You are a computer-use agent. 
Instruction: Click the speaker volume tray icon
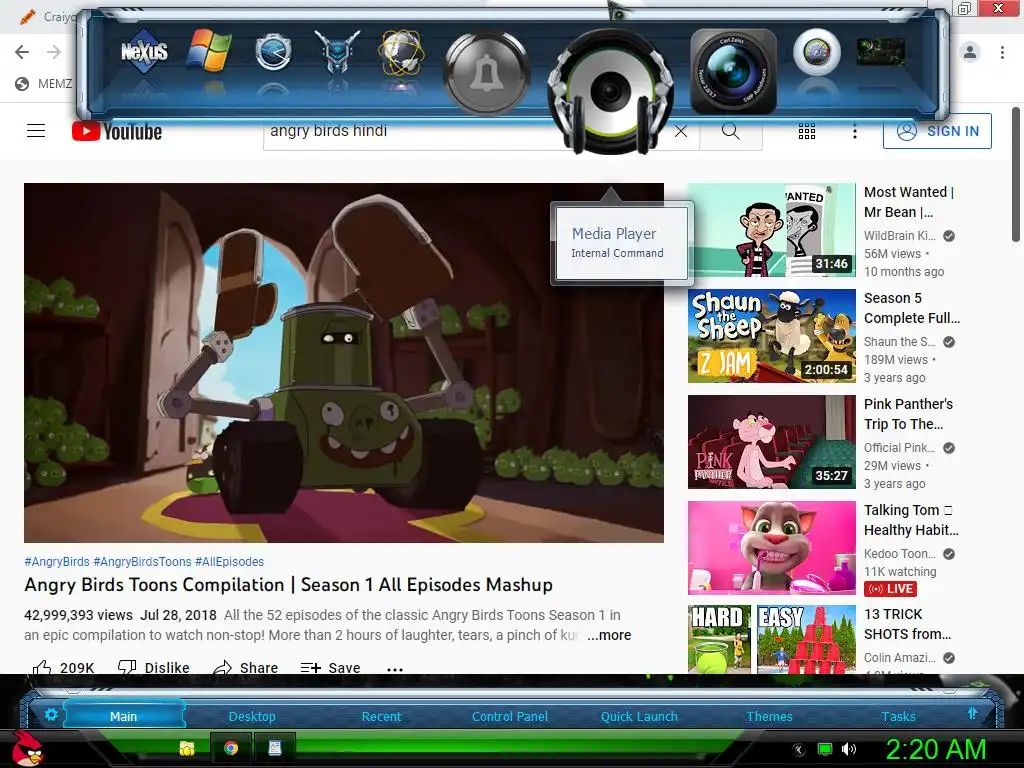(849, 749)
